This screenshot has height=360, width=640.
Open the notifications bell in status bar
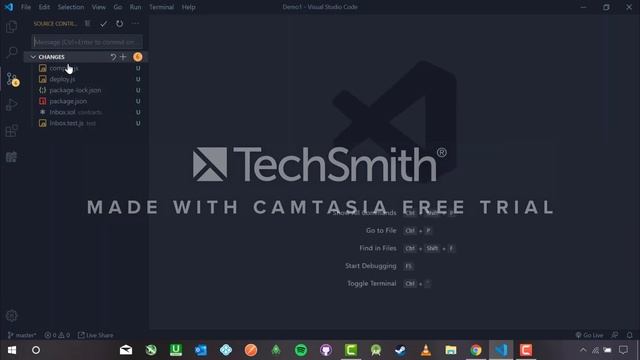point(630,335)
